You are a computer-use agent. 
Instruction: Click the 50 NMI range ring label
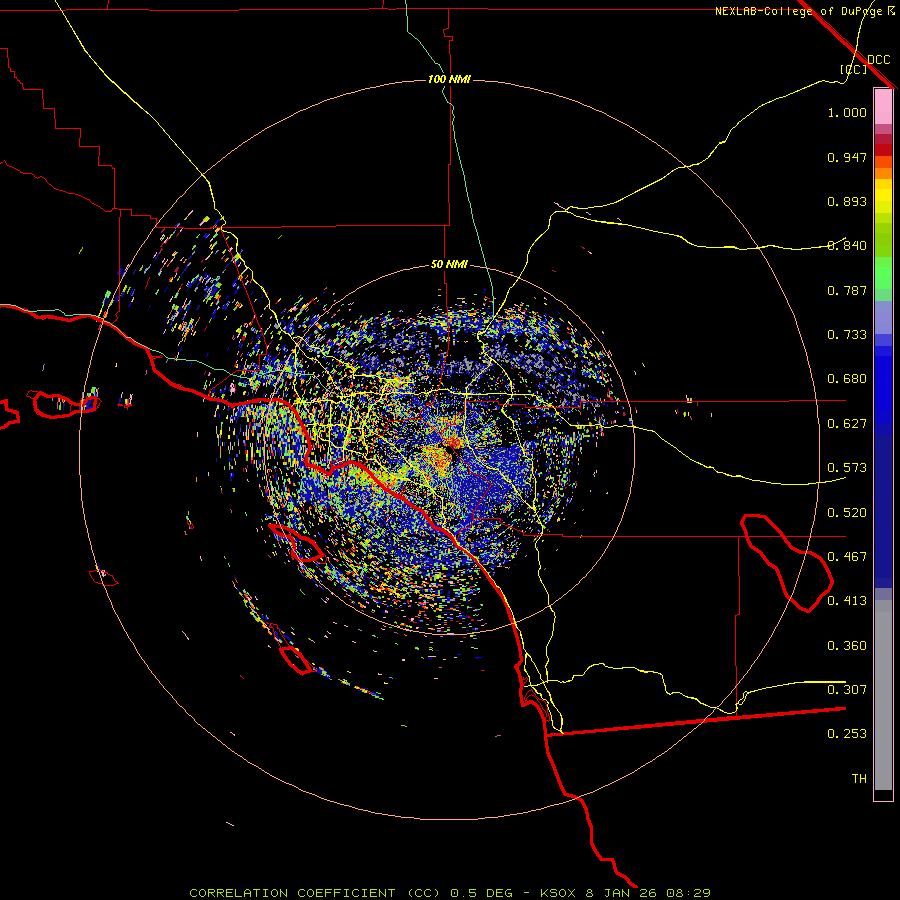[x=449, y=264]
